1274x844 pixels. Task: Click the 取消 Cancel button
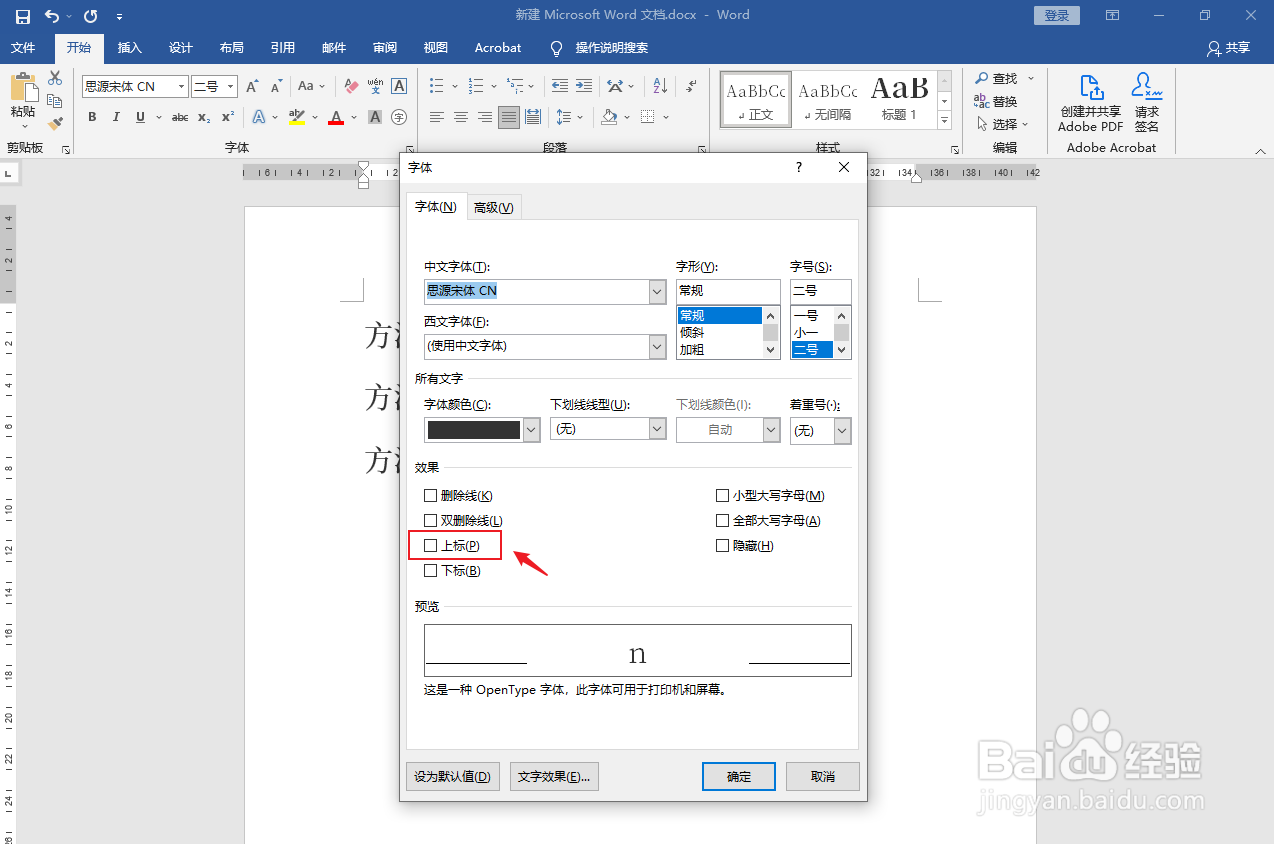(x=823, y=776)
